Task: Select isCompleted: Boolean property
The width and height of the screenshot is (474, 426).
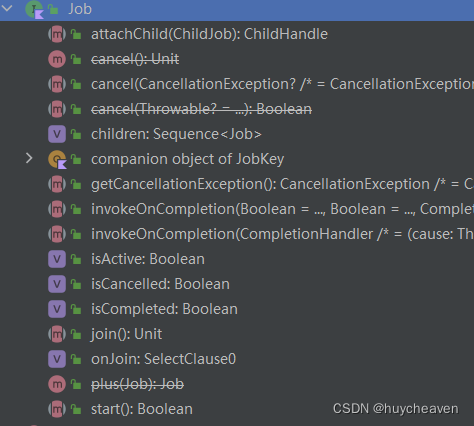Action: (x=164, y=309)
